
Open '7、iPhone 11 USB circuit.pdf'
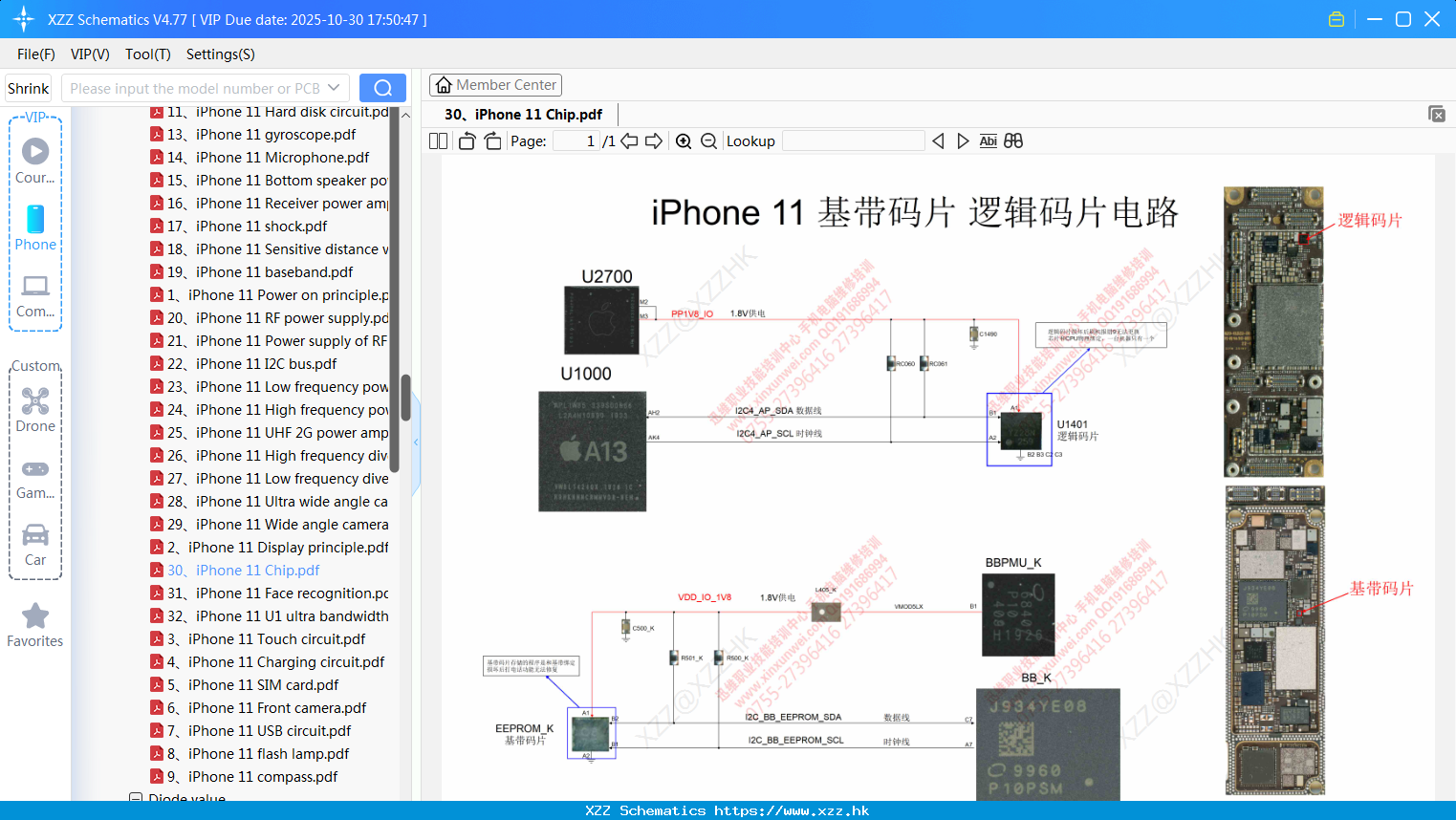point(250,731)
